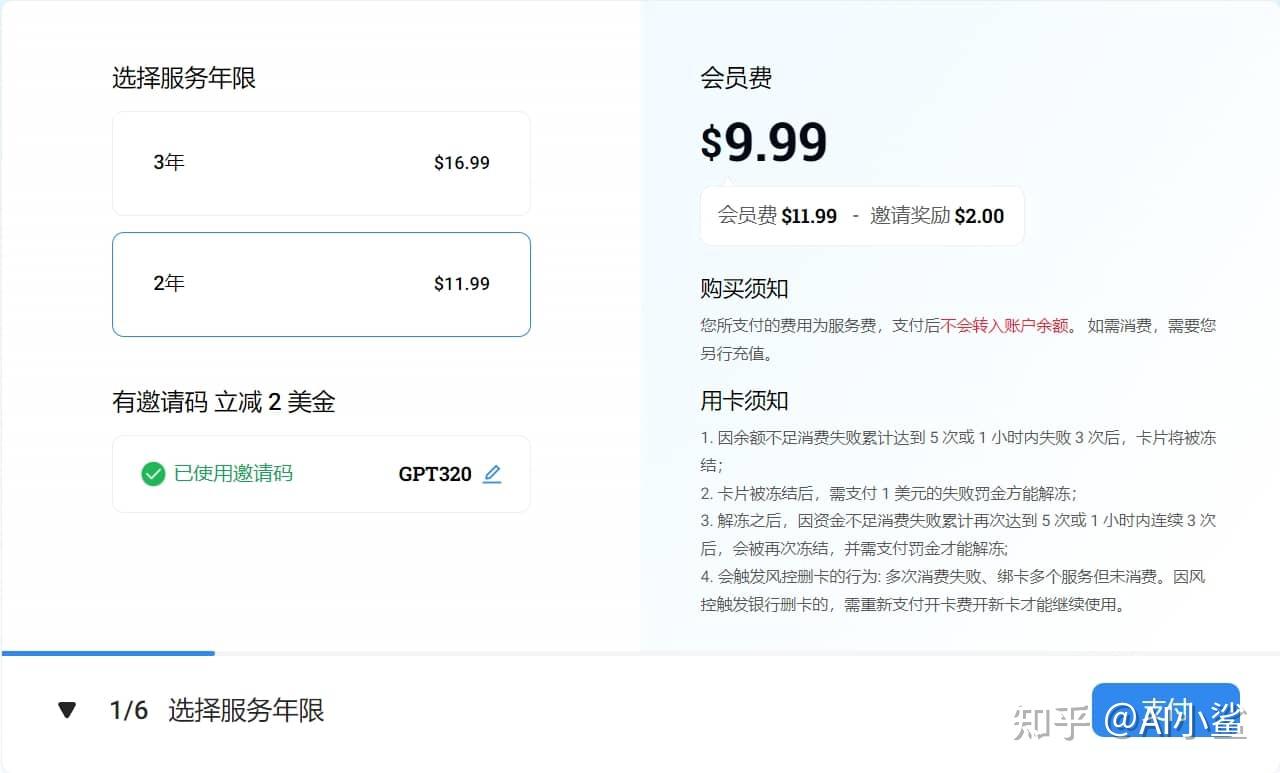Click the 选择服务年限 heading
The width and height of the screenshot is (1280, 773).
tap(184, 78)
